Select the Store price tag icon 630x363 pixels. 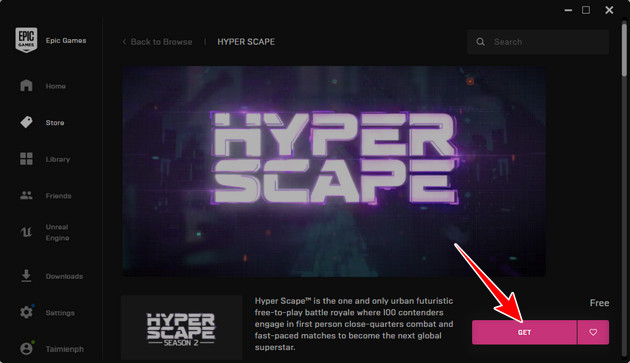[x=26, y=122]
